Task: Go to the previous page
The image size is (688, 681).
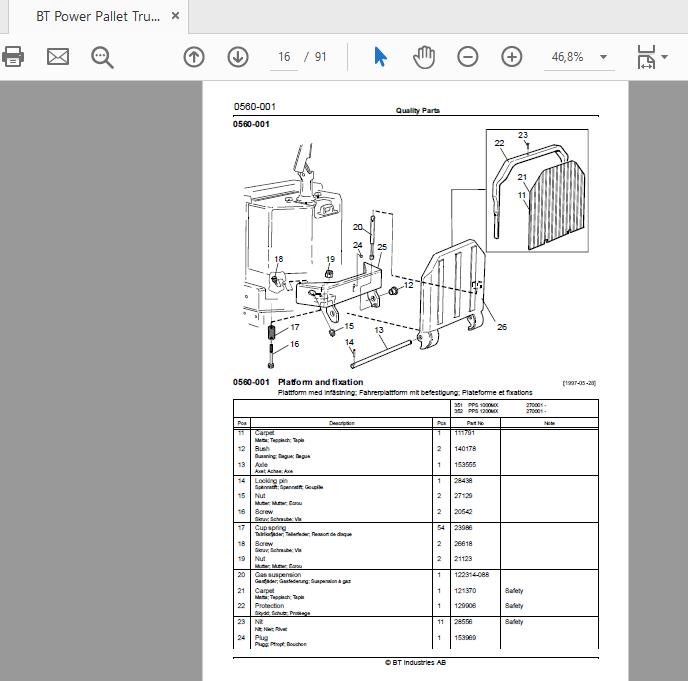Action: click(x=194, y=57)
